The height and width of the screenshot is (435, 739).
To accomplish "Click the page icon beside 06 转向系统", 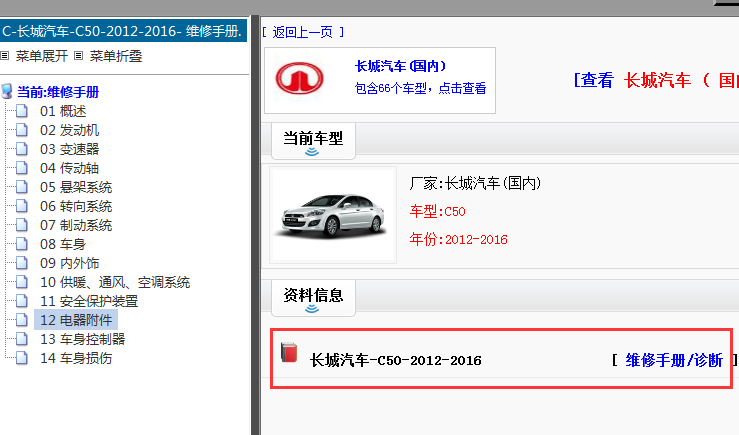I will point(22,206).
